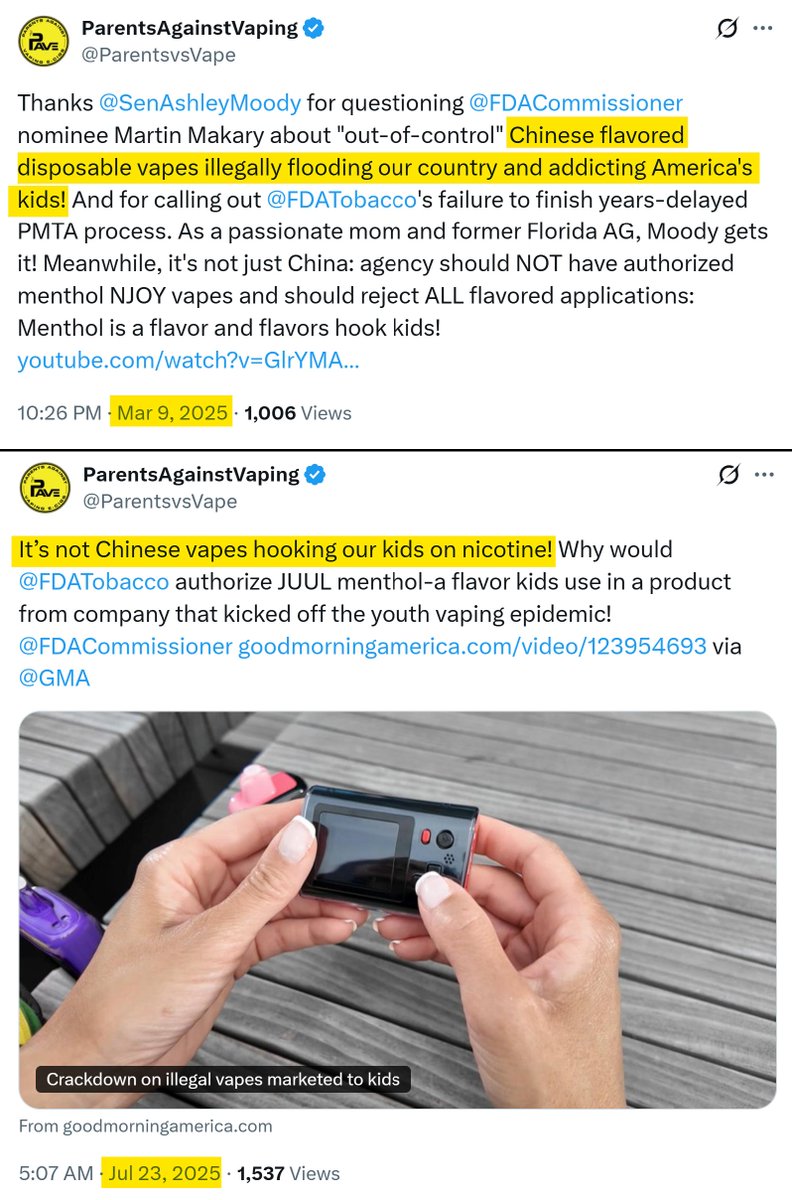Click the PAVE avatar on the second tweet
The image size is (792, 1200).
click(x=44, y=488)
